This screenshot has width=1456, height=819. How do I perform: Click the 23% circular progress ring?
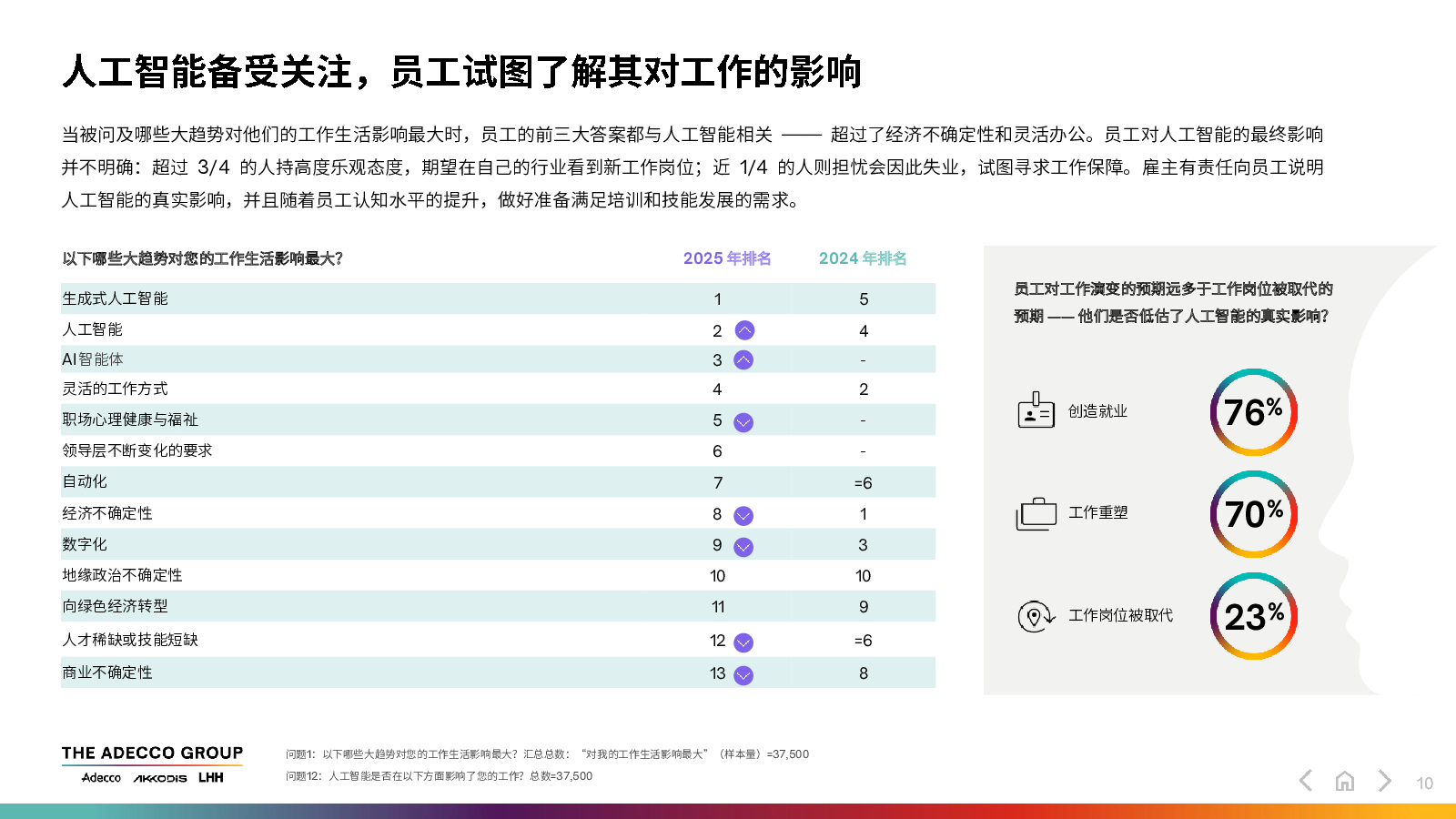tap(1253, 616)
